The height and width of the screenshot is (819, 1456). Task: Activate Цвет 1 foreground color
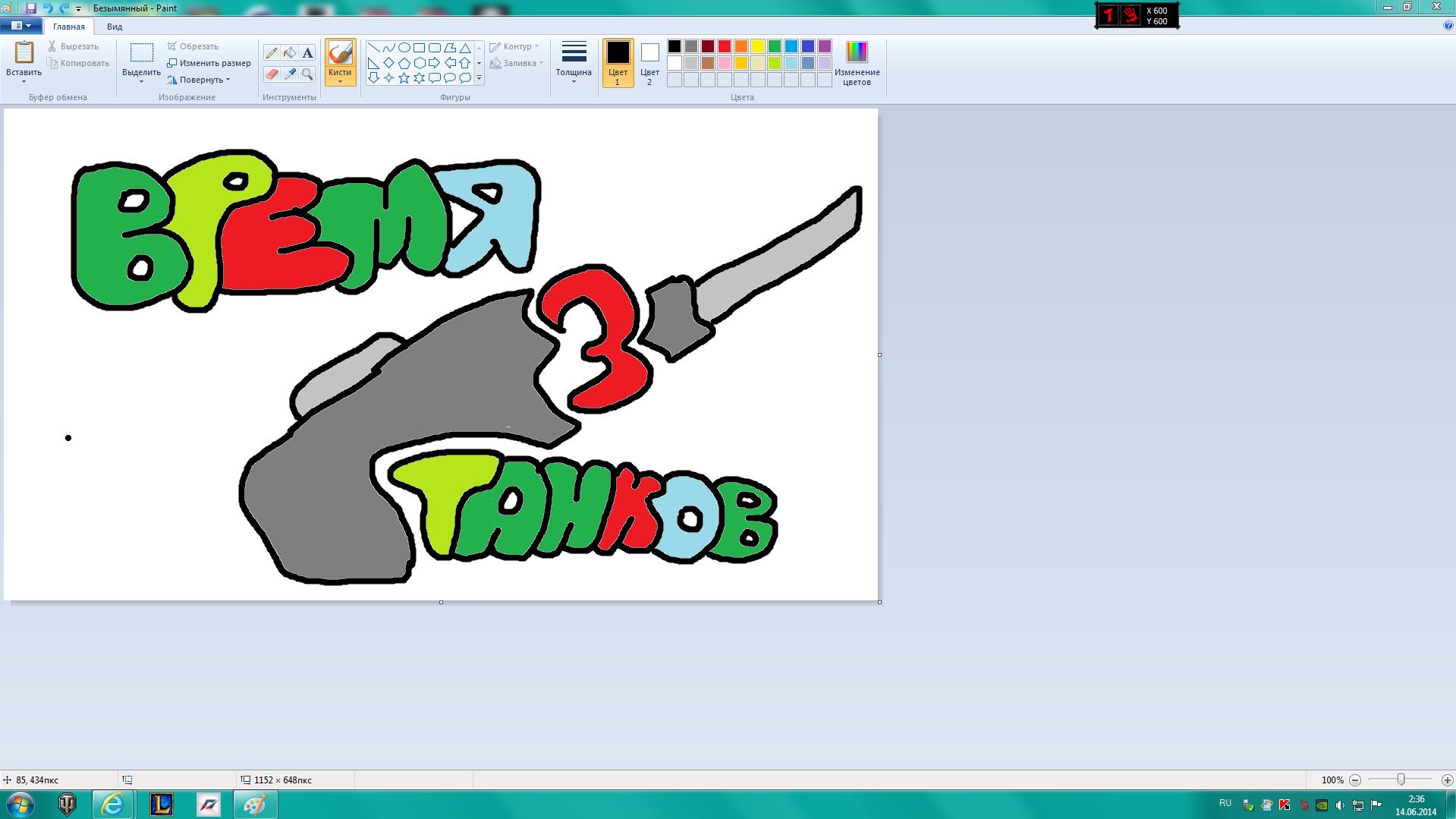pyautogui.click(x=618, y=63)
